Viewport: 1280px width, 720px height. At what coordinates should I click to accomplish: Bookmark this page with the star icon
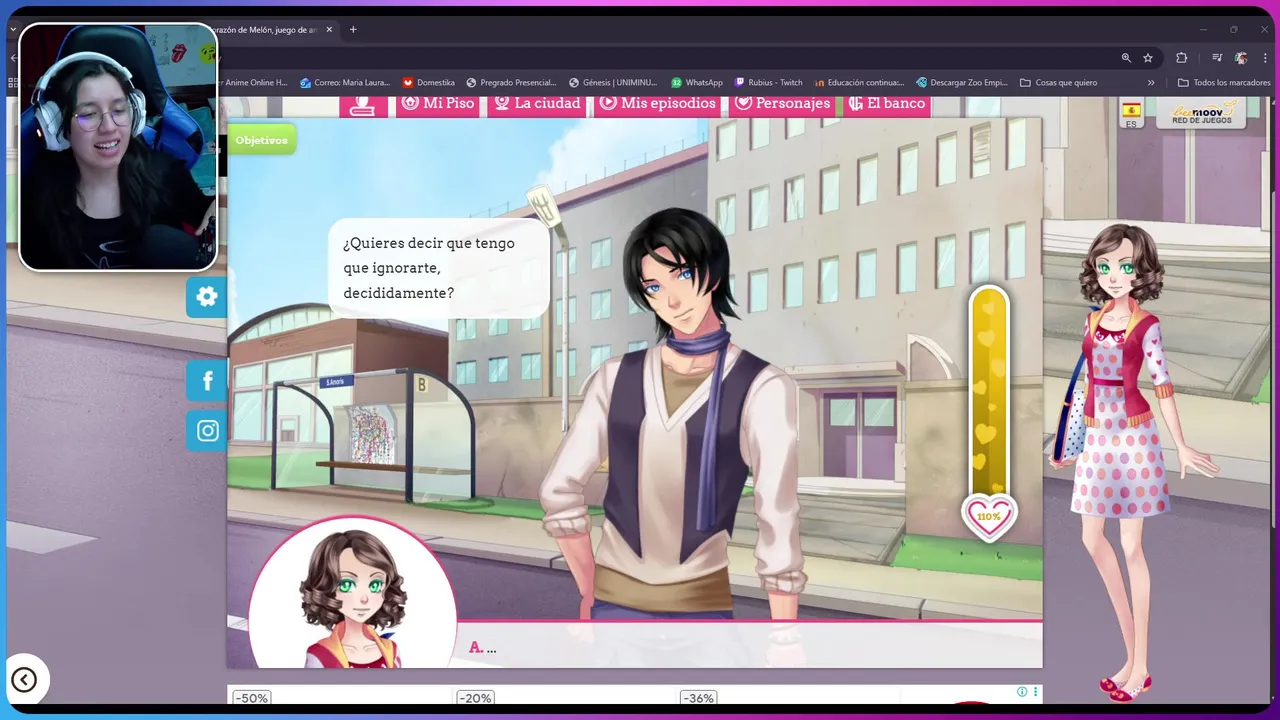tap(1148, 58)
